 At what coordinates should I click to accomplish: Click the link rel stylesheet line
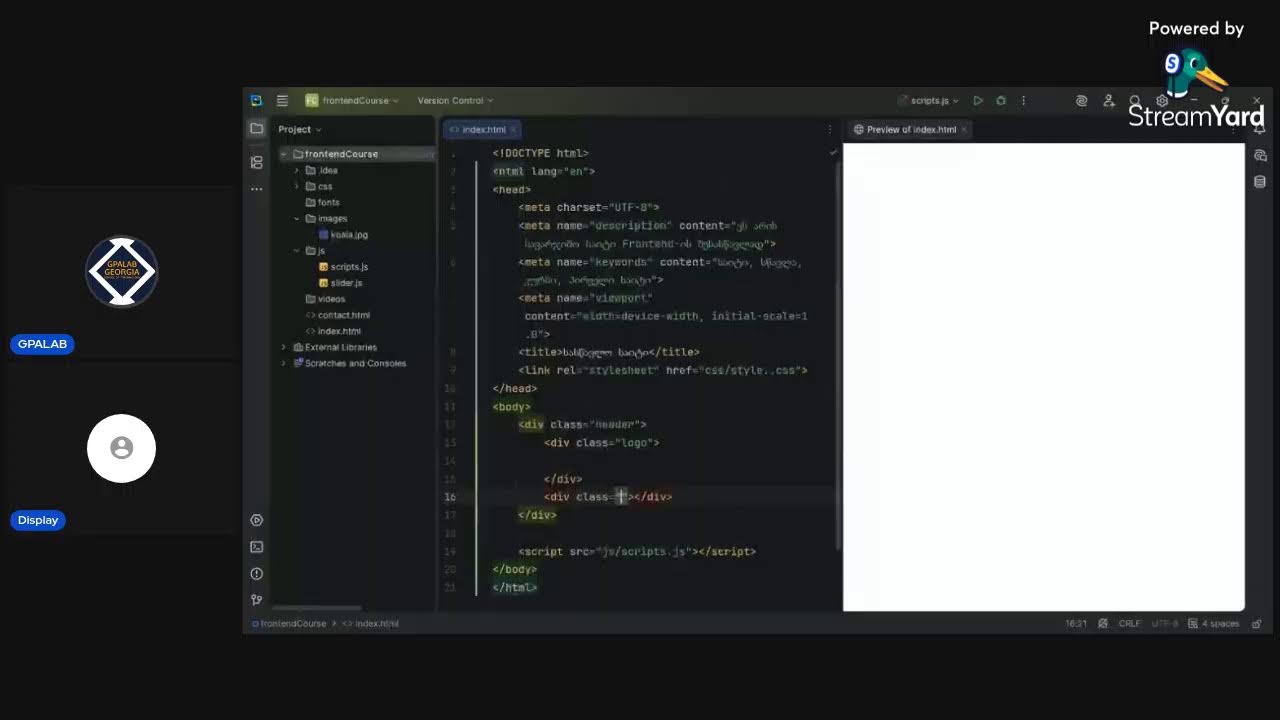[663, 370]
